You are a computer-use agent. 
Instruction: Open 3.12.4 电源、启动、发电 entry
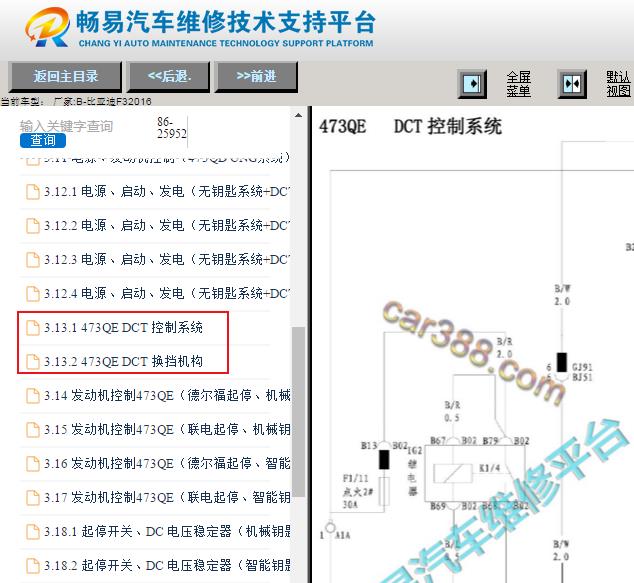tap(167, 293)
